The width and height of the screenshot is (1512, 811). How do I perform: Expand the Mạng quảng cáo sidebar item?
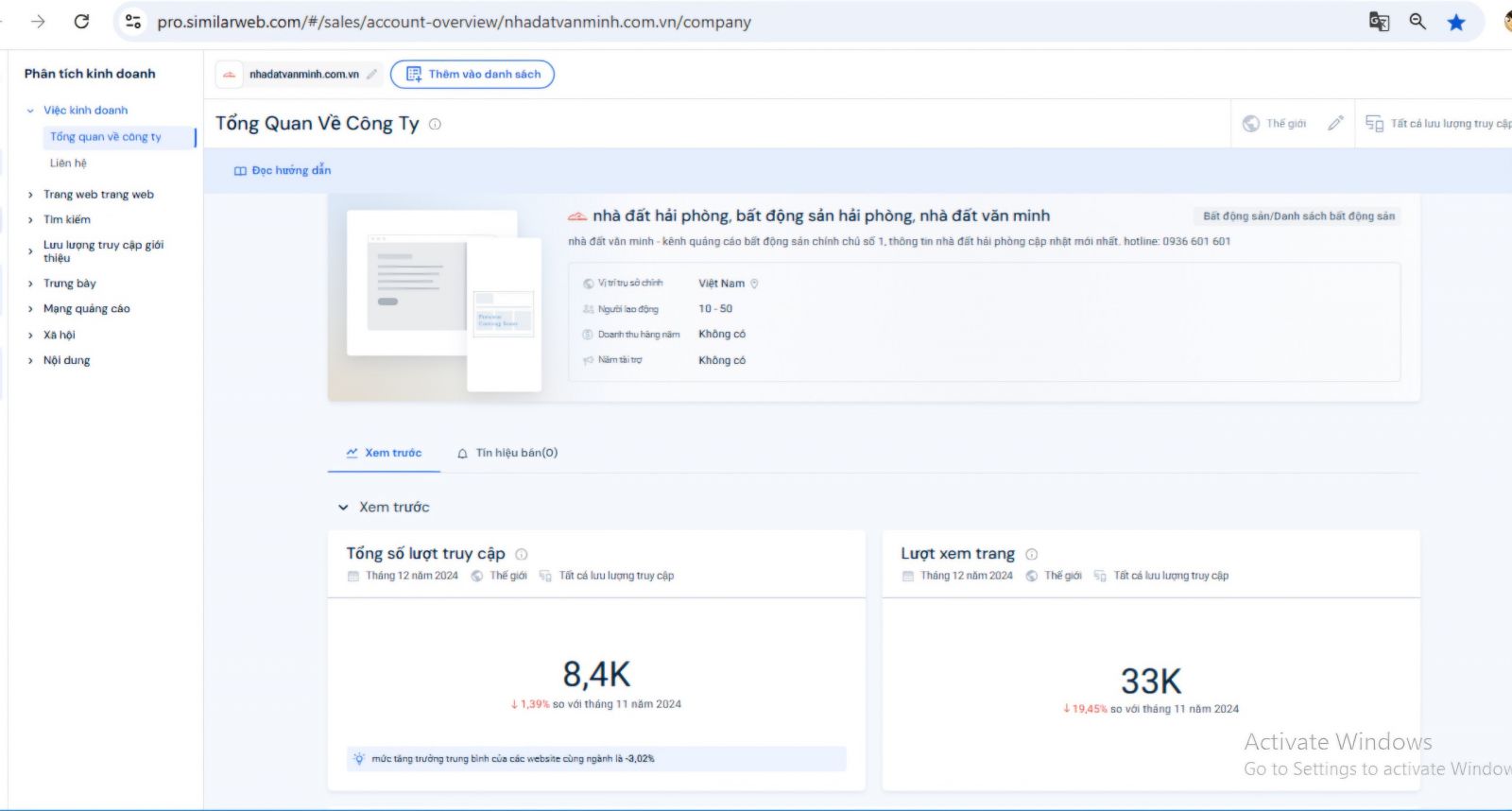tap(30, 309)
